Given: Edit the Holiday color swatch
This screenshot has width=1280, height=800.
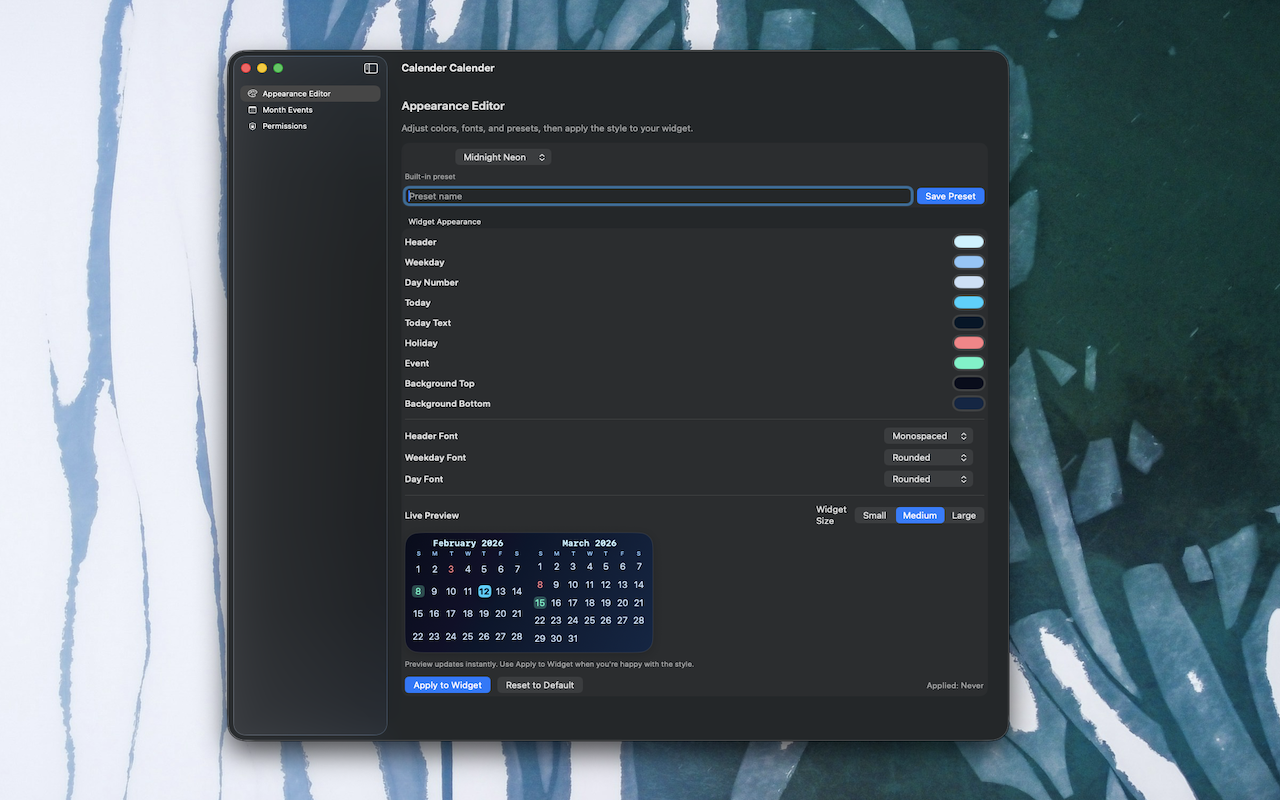Looking at the screenshot, I should coord(968,342).
